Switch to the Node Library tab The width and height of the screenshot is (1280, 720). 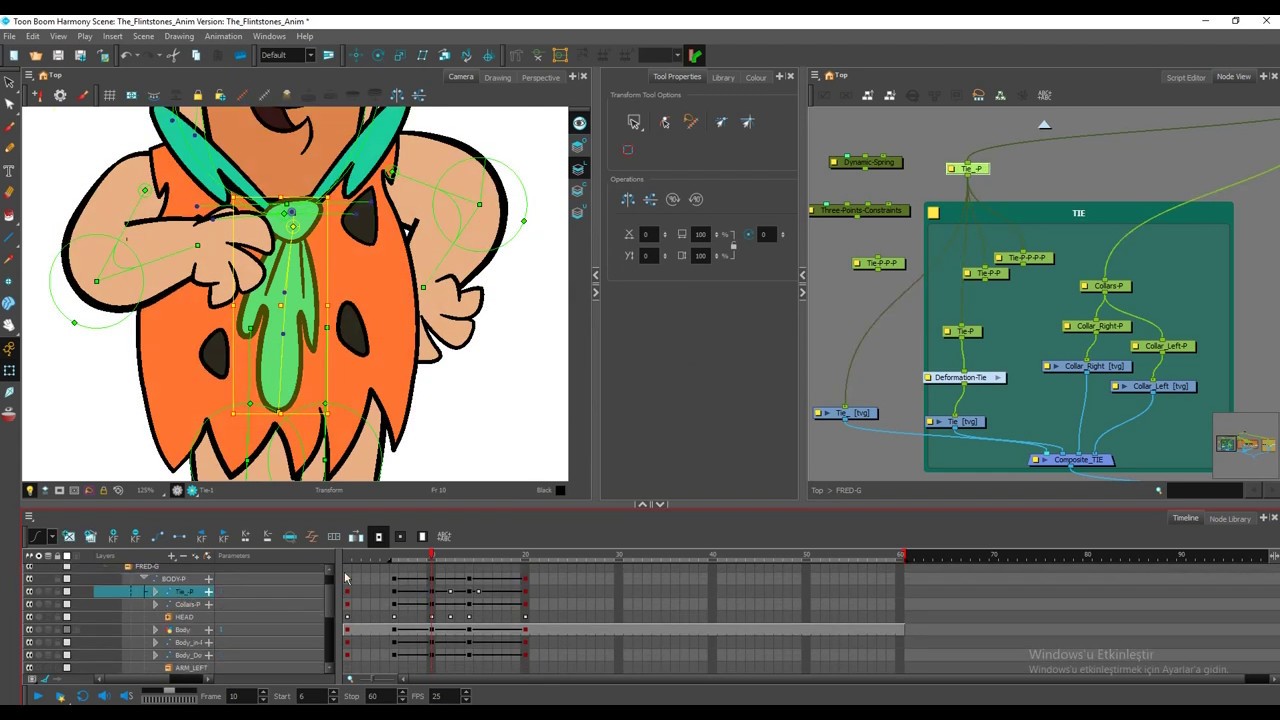tap(1230, 518)
